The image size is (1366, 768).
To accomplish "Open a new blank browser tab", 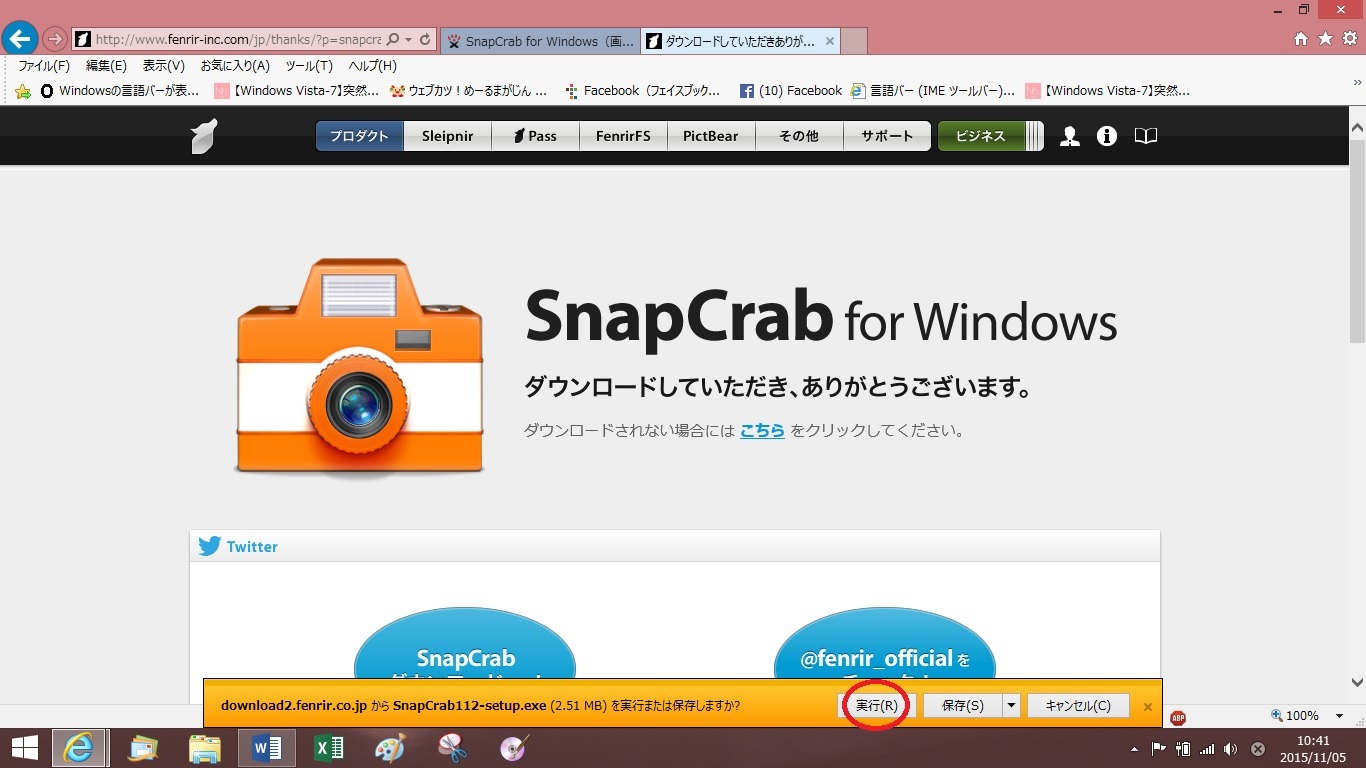I will (x=854, y=41).
